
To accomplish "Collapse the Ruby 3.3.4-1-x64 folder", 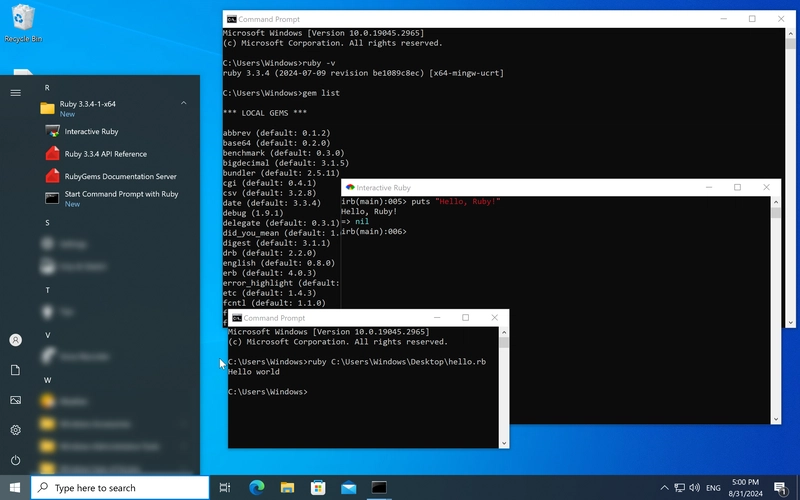I will 184,103.
